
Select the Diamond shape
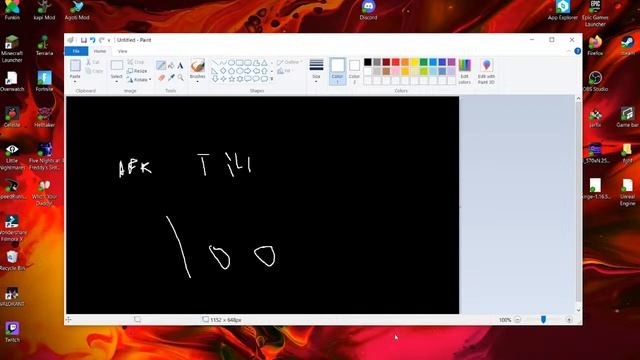tap(223, 71)
